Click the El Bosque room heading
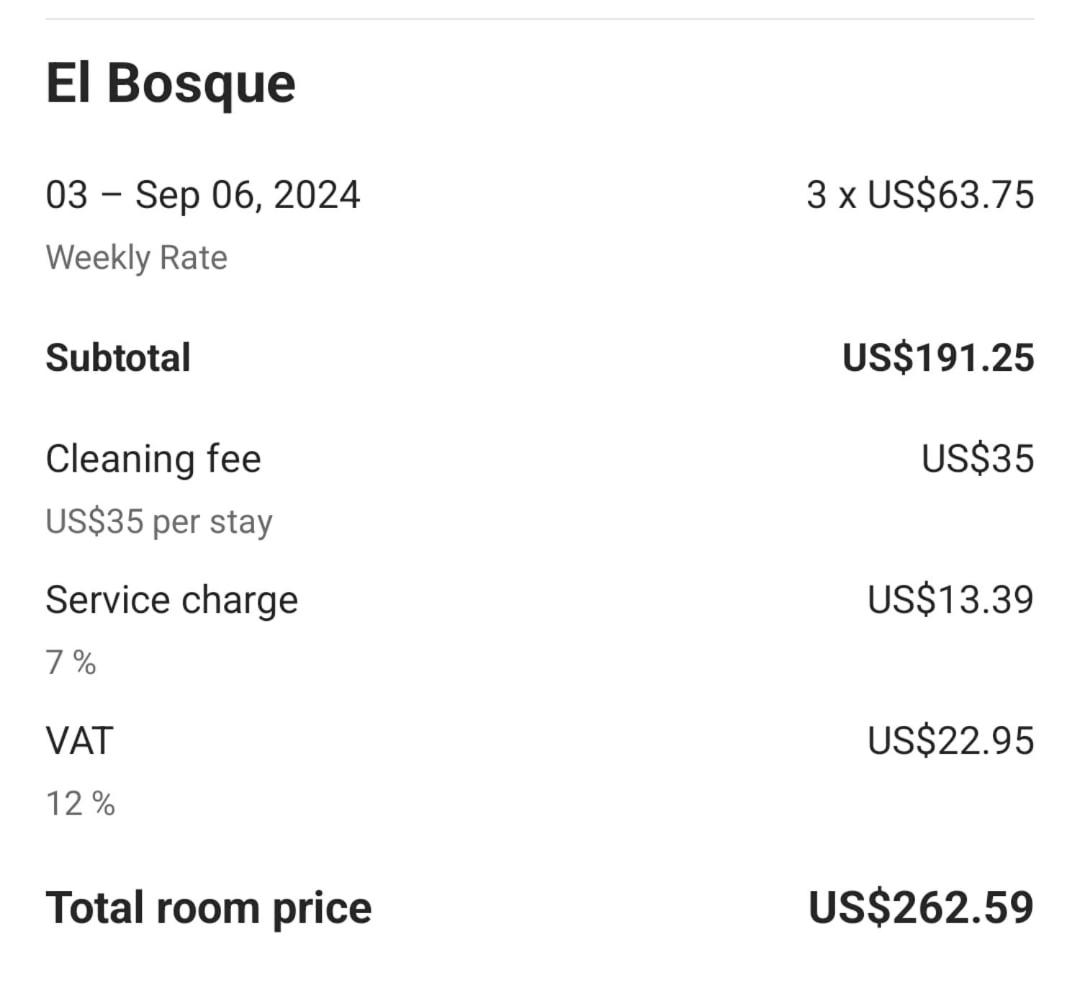1080x1001 pixels. 171,83
